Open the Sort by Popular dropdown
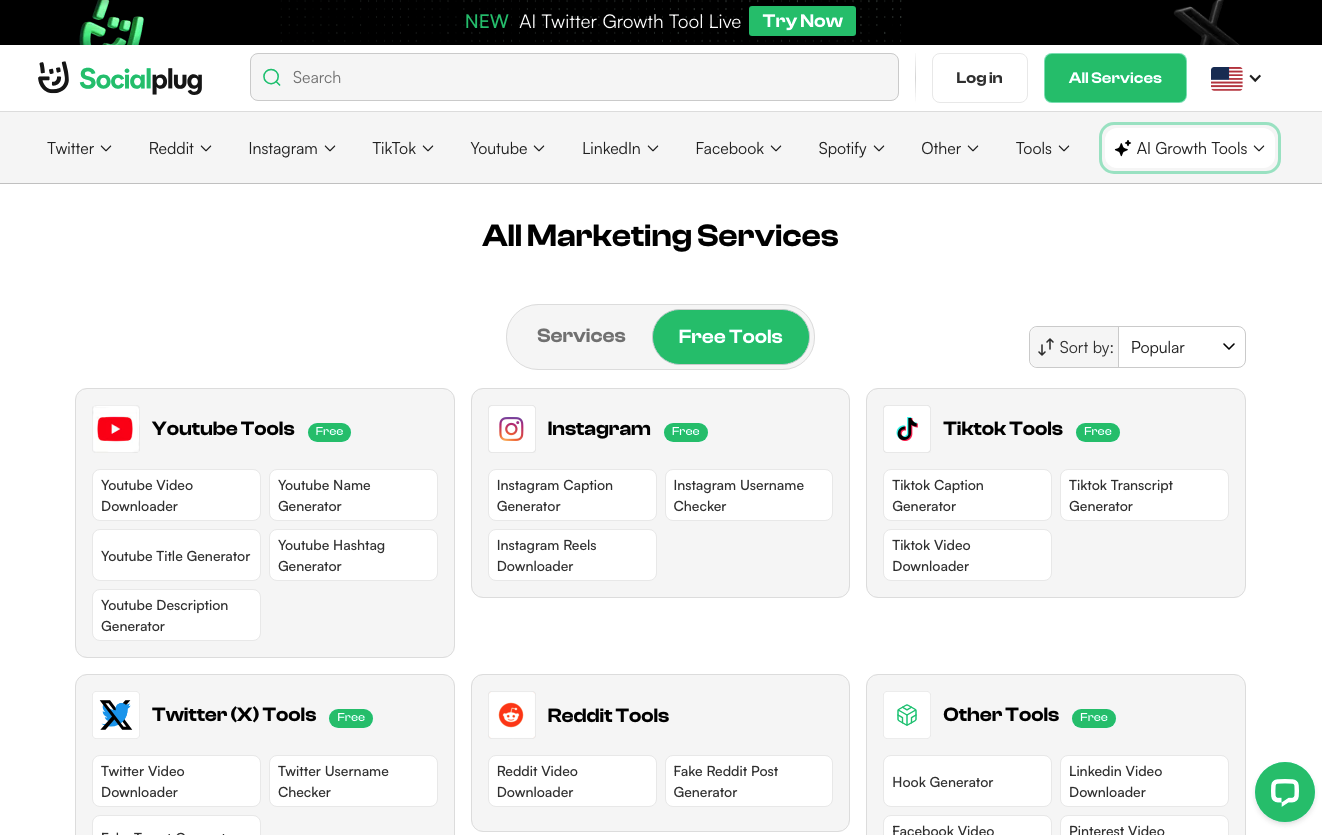Screen dimensions: 1322x835 coord(1181,347)
